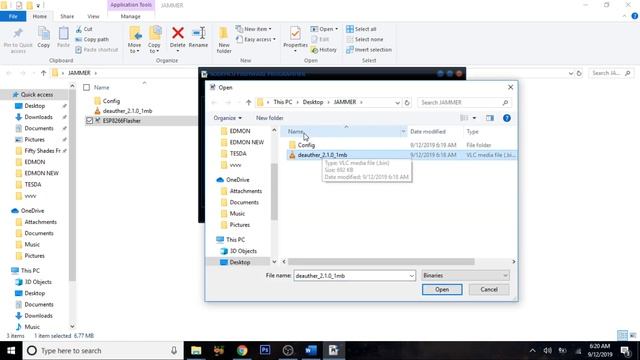Open the Manage tab
Image resolution: width=640 pixels, height=360 pixels.
131,16
